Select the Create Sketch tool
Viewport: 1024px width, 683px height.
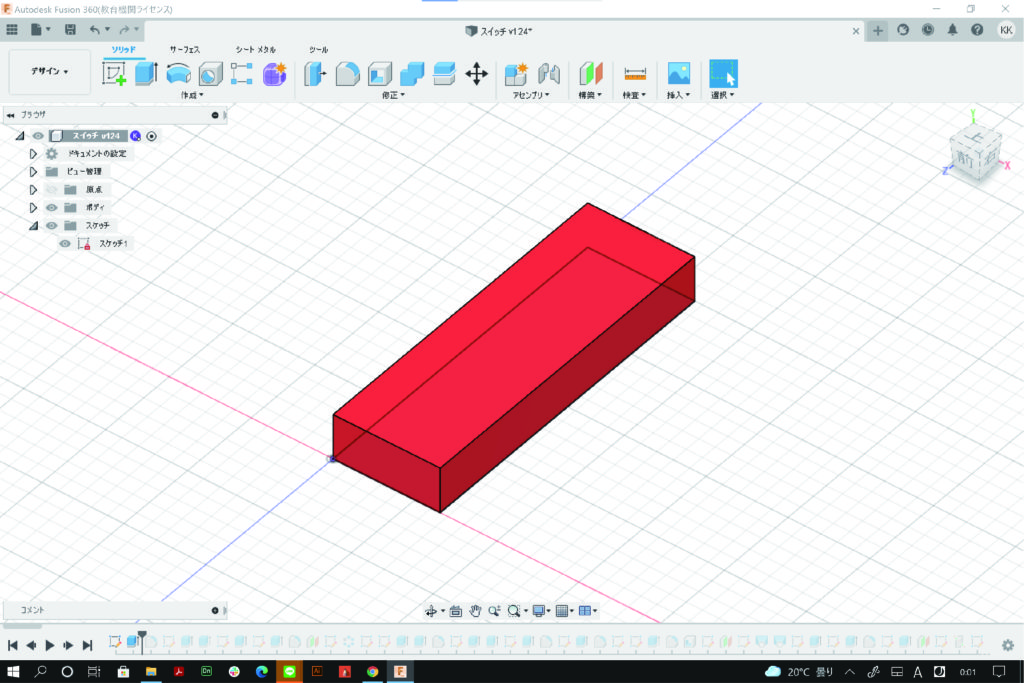pos(114,73)
